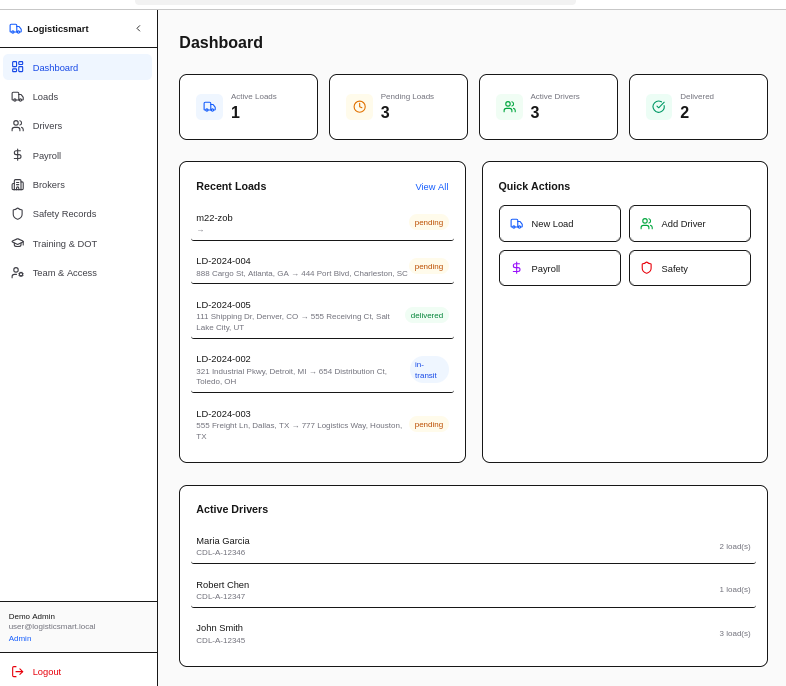Click Maria Garcia's 2 load(s) count
This screenshot has height=686, width=786.
click(735, 546)
